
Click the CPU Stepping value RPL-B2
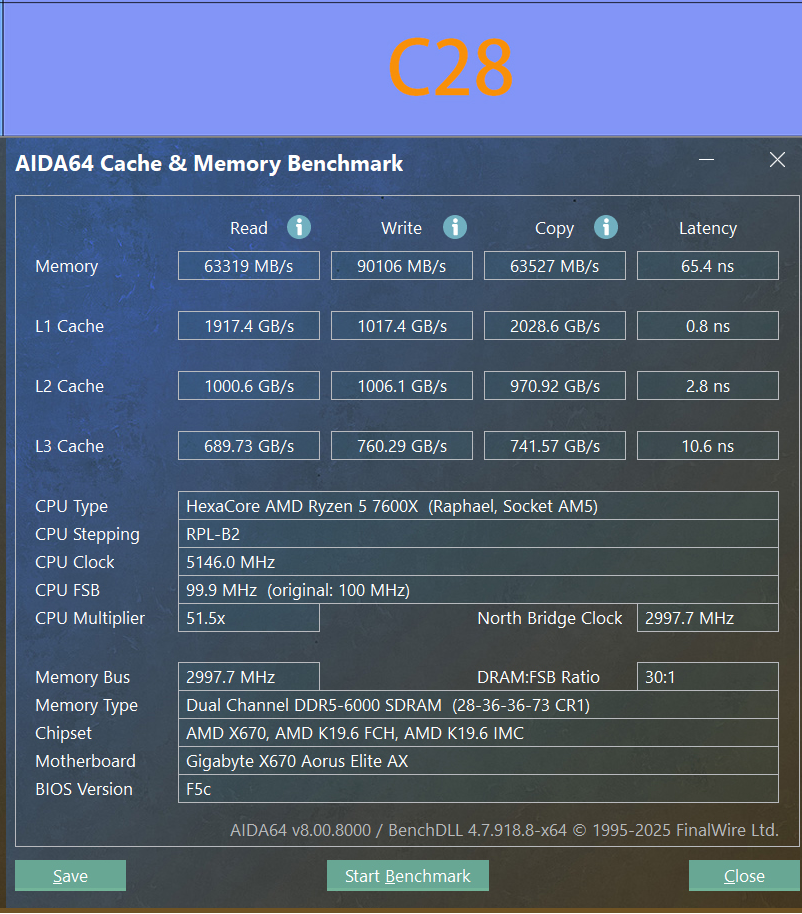click(x=479, y=534)
